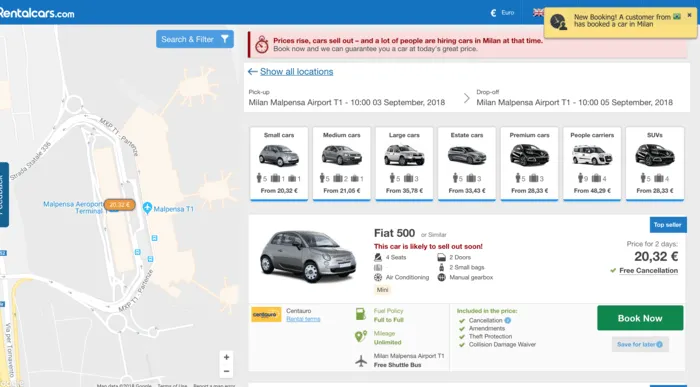Select the Premium cars category
Viewport: 700px width, 387px height.
pos(529,164)
